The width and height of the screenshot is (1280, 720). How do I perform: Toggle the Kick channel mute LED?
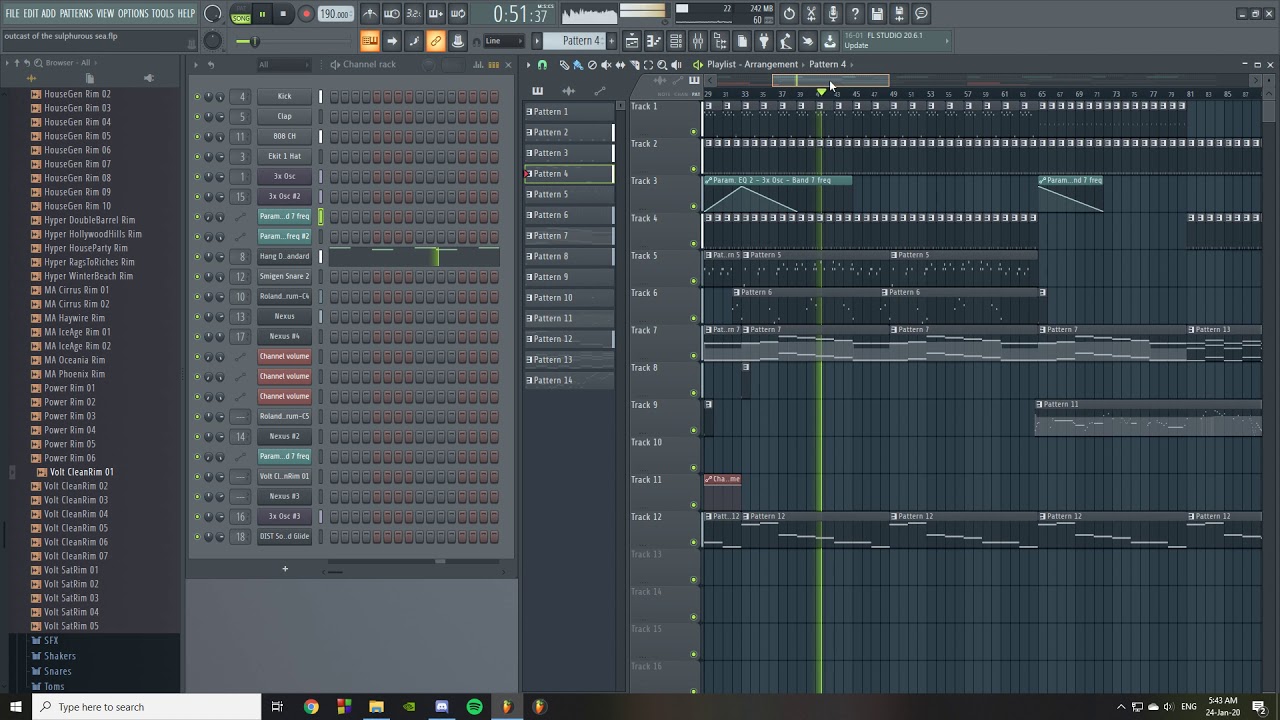[x=197, y=97]
